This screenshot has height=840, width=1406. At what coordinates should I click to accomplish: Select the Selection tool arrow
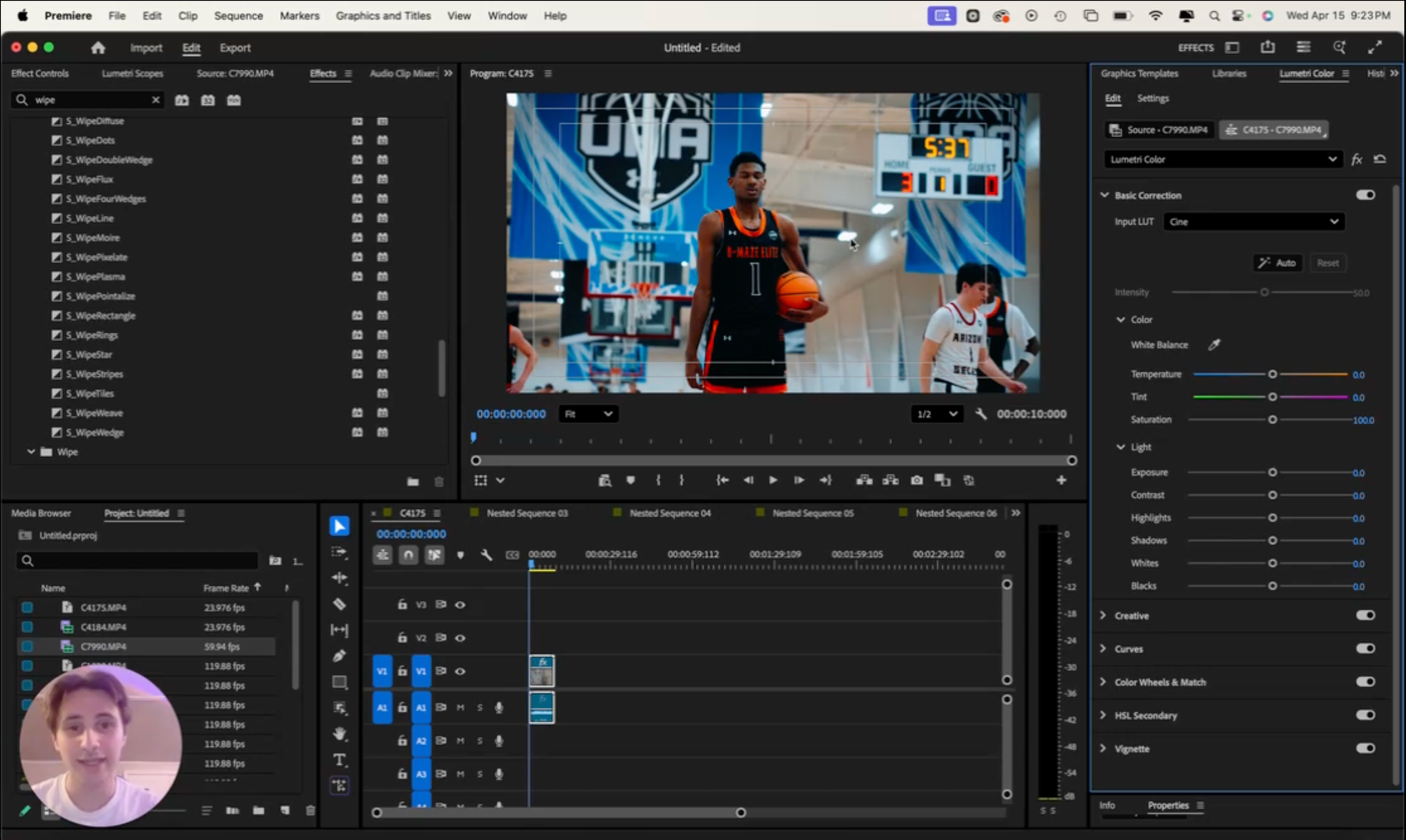coord(339,526)
